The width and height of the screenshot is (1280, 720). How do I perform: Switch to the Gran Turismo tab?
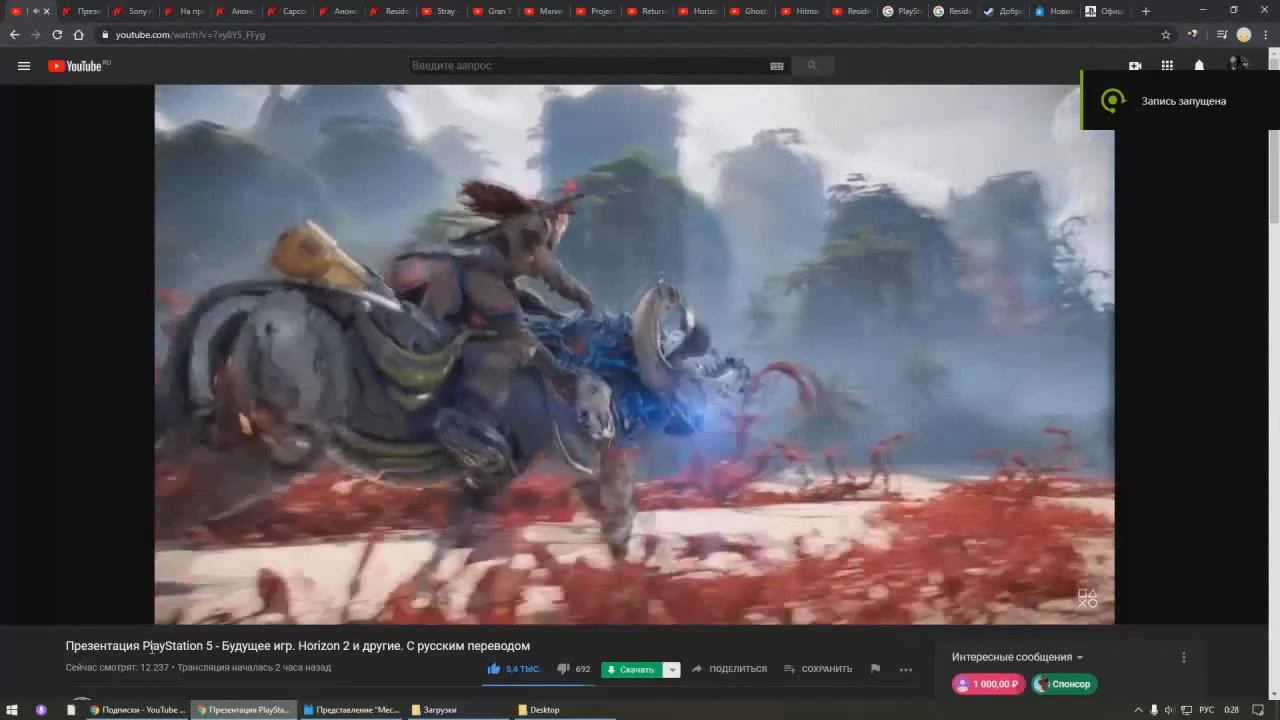[492, 11]
